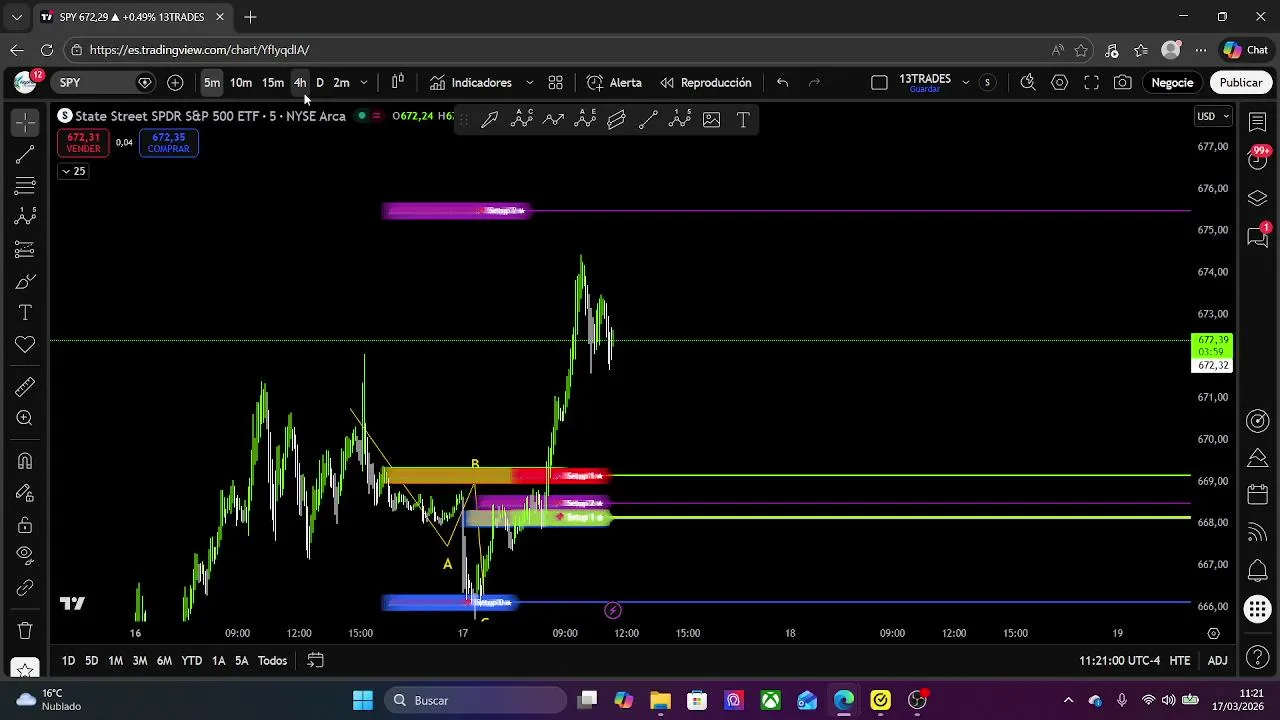Screen dimensions: 1280x720
Task: Toggle ADJ adjusted data setting
Action: tap(1217, 660)
